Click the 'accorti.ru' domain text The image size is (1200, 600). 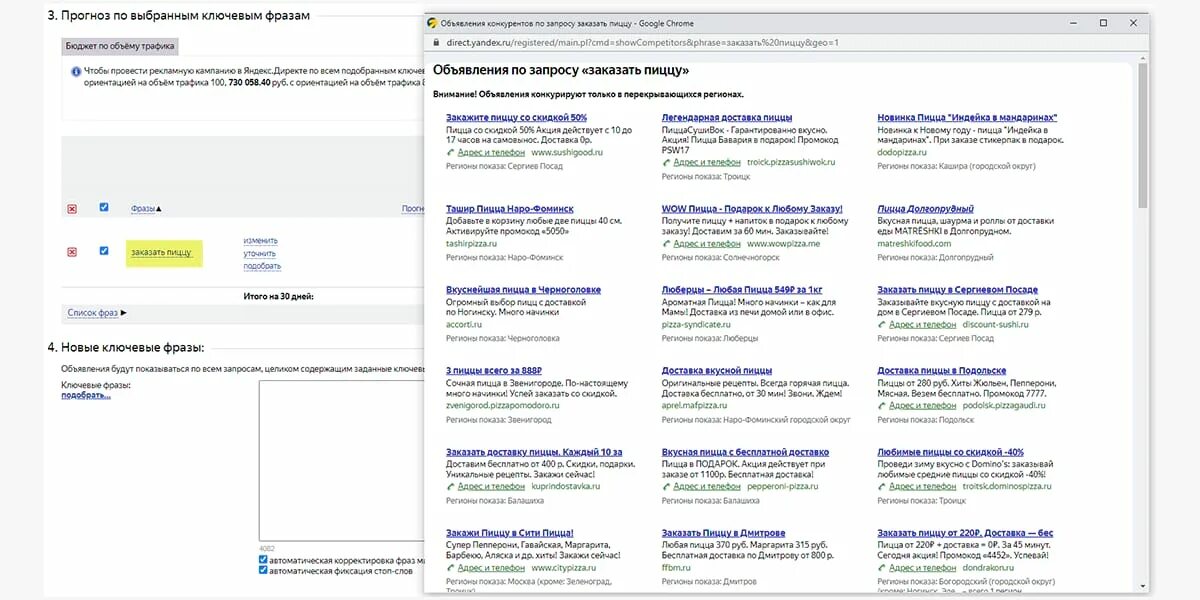(x=465, y=324)
